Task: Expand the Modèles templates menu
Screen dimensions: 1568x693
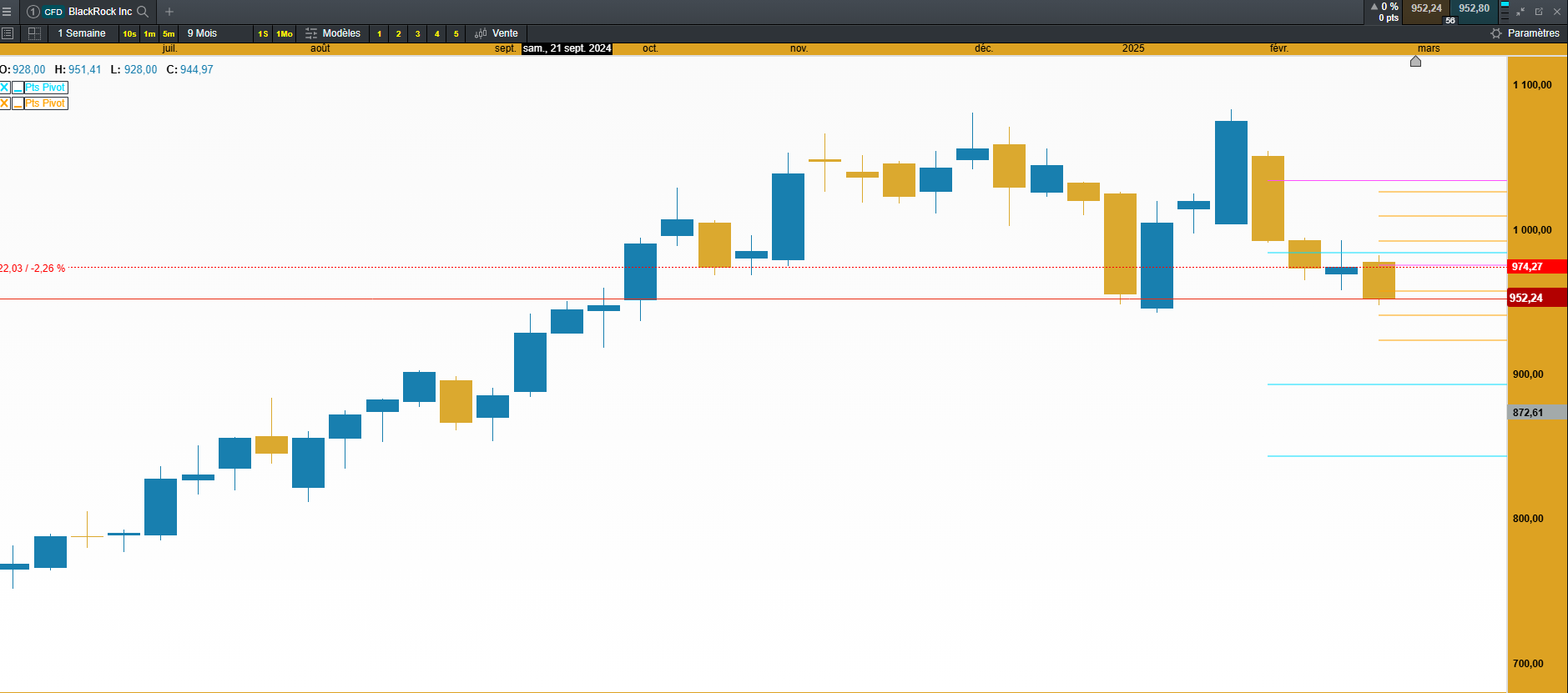Action: click(x=334, y=33)
